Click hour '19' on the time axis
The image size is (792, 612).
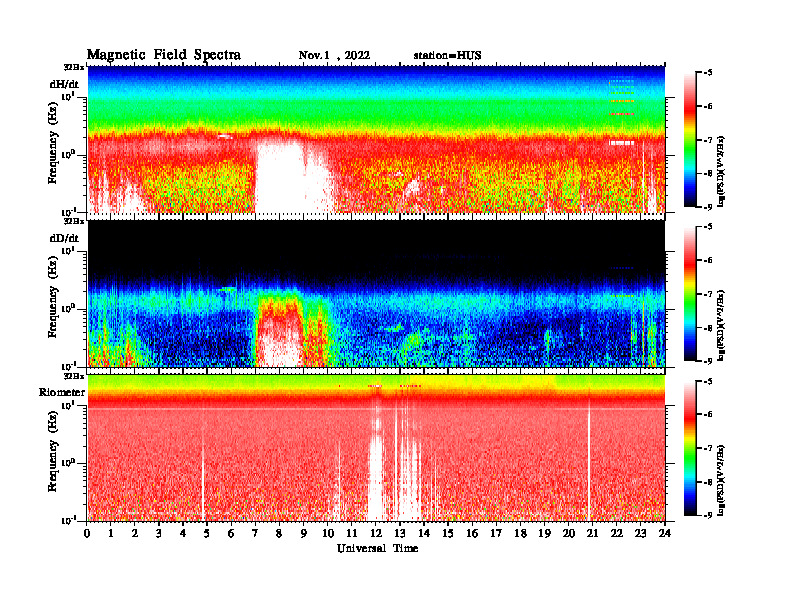(544, 533)
